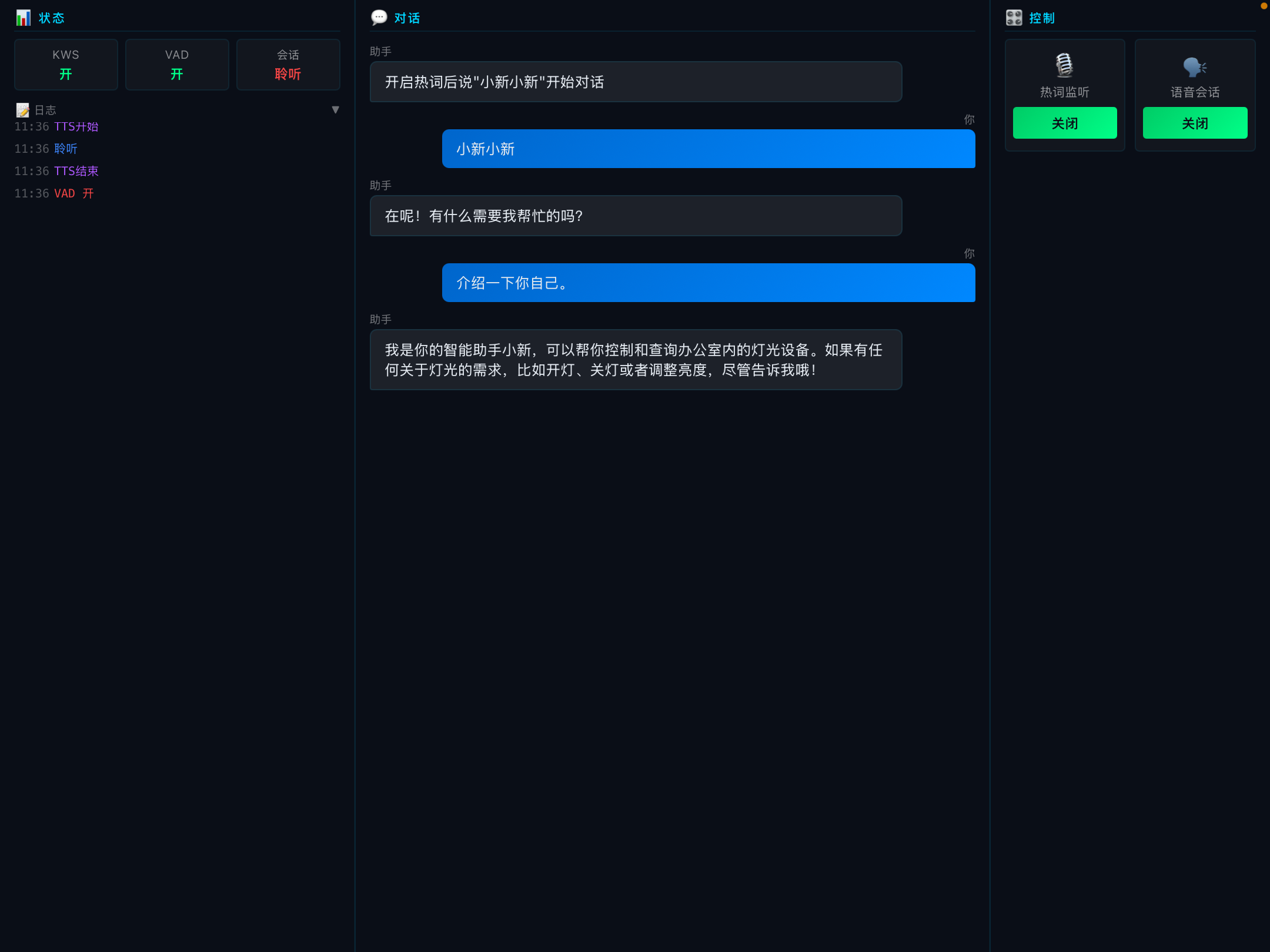The width and height of the screenshot is (1270, 952).
Task: Click the control panel knobs icon
Action: point(1014,18)
